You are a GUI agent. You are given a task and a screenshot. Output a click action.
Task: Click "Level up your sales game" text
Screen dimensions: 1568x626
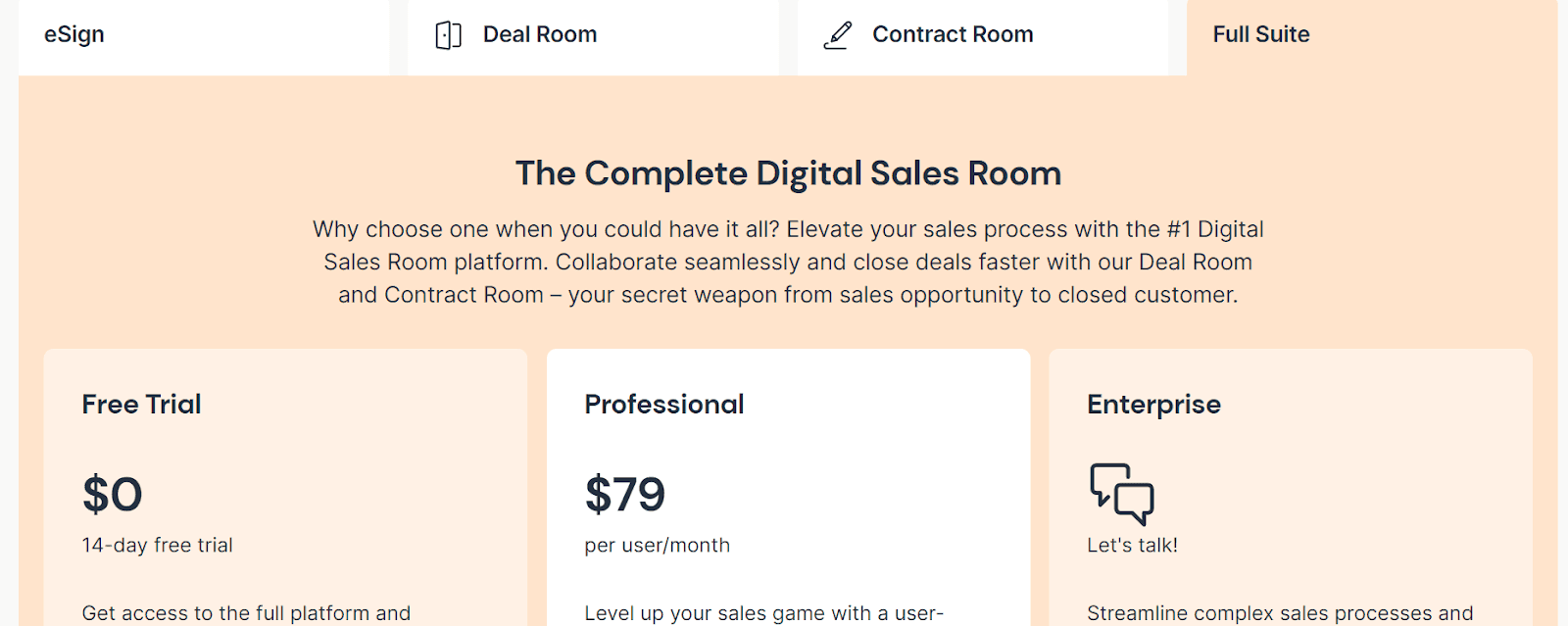(763, 613)
